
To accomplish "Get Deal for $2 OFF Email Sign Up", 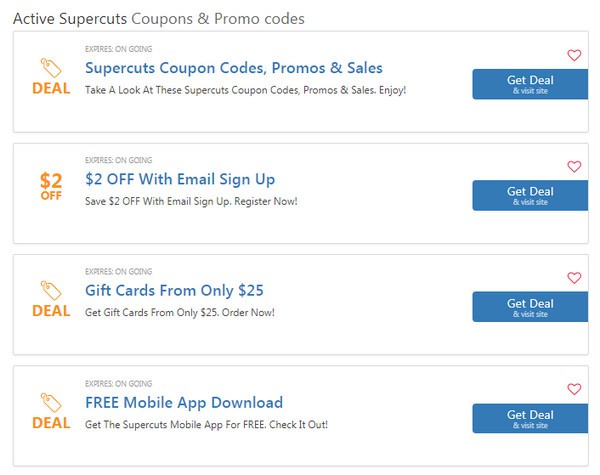I will (529, 195).
